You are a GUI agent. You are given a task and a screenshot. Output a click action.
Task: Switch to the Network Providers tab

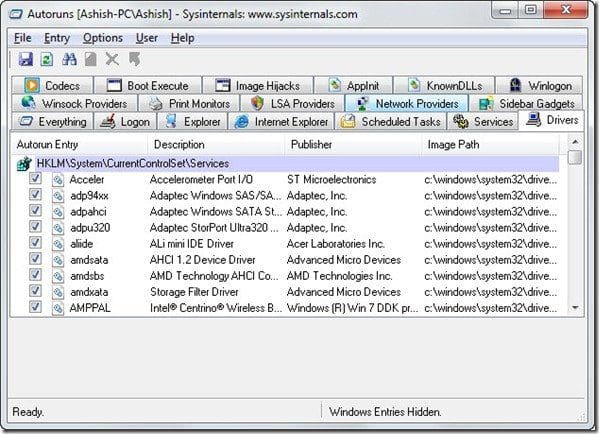[x=407, y=103]
